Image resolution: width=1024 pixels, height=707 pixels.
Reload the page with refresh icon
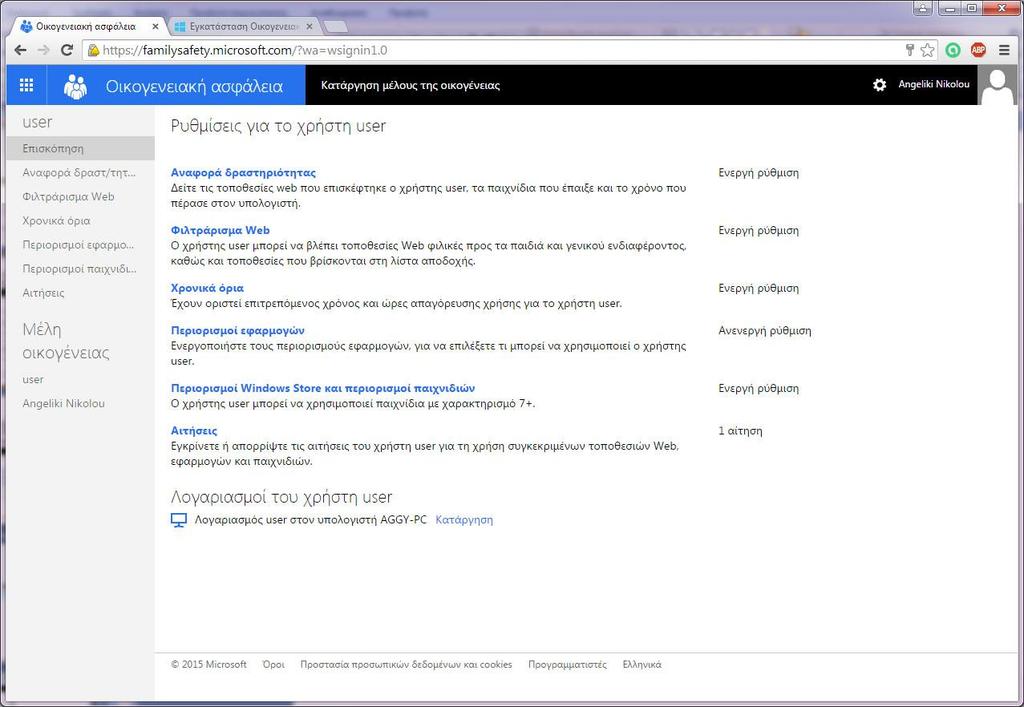click(x=67, y=50)
